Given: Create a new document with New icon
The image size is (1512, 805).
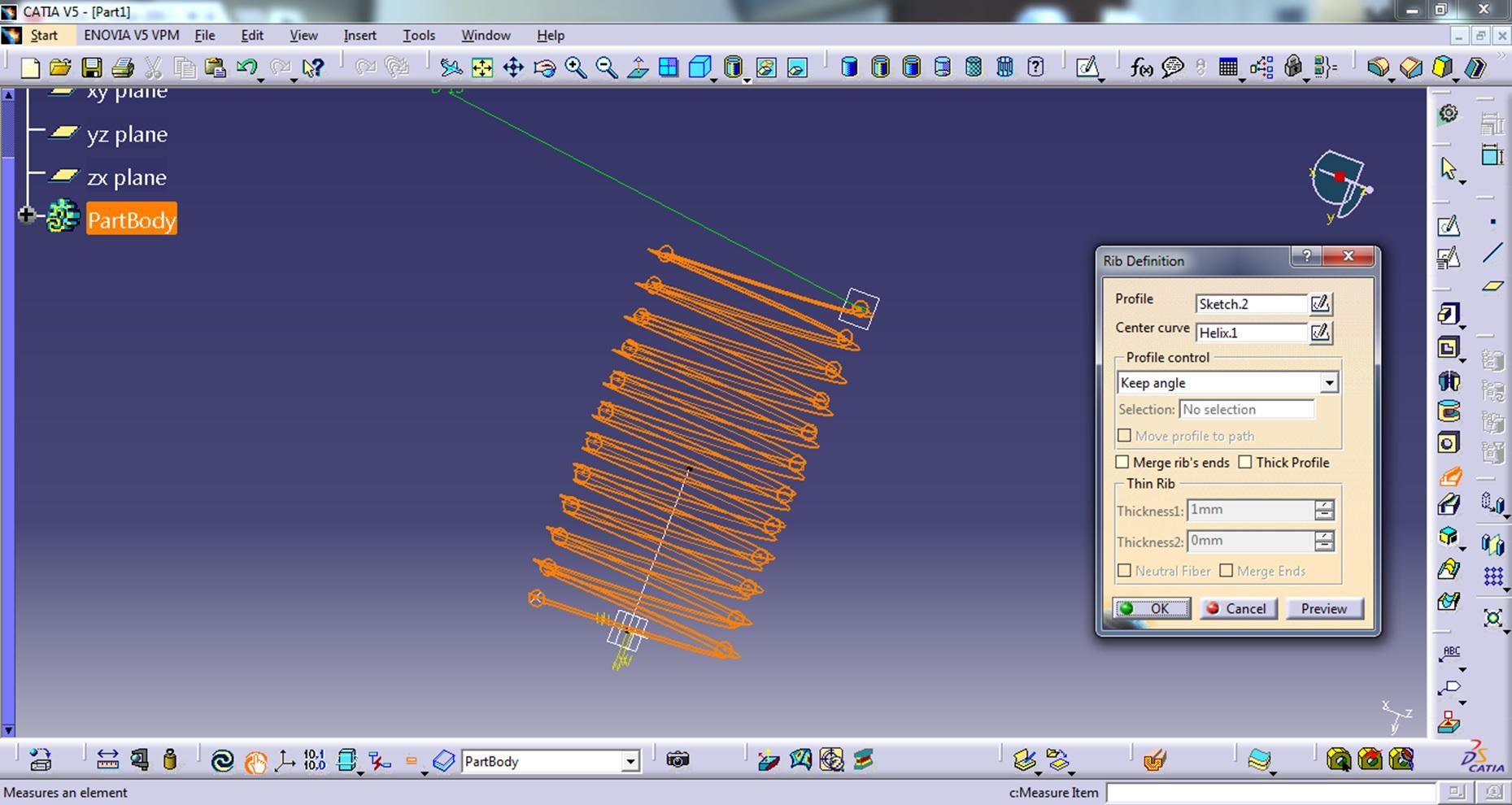Looking at the screenshot, I should [x=30, y=67].
